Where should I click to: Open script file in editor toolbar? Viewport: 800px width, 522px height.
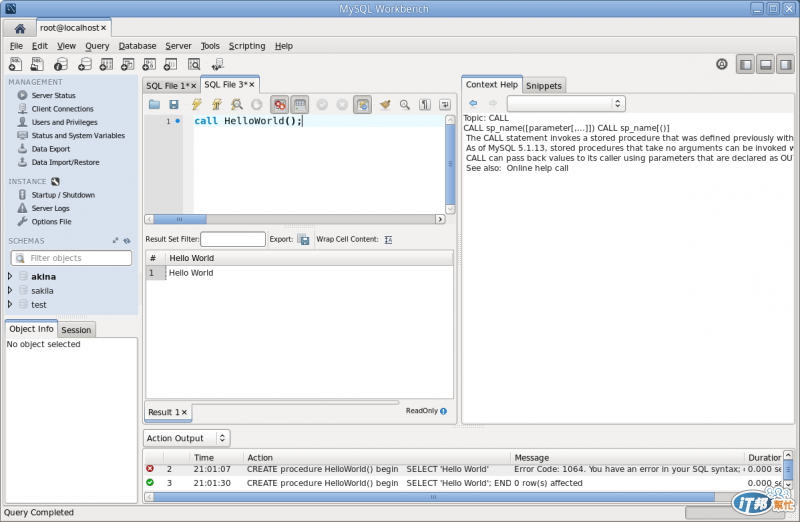154,105
